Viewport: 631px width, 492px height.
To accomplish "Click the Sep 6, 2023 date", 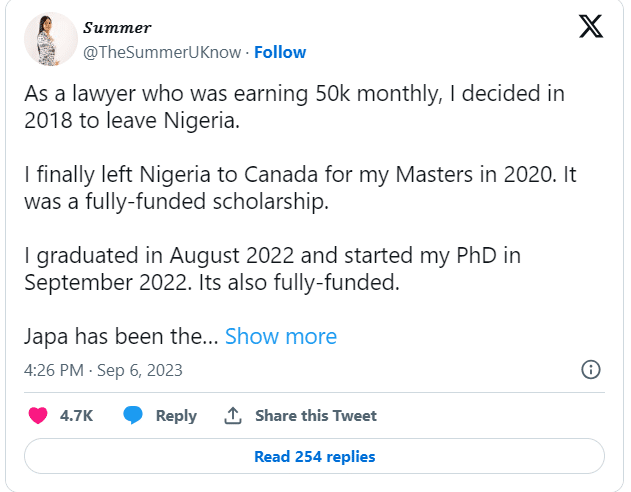I will (x=139, y=370).
